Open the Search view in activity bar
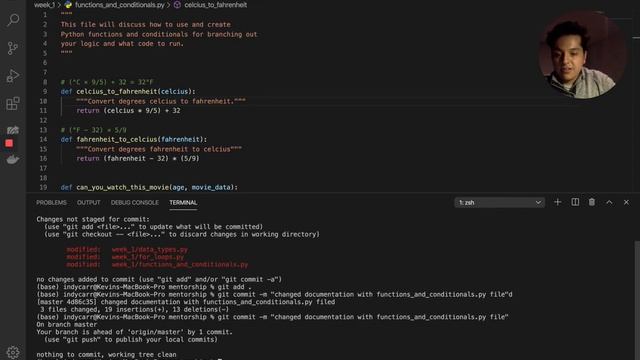Screen dimensions: 640x360 (13, 20)
